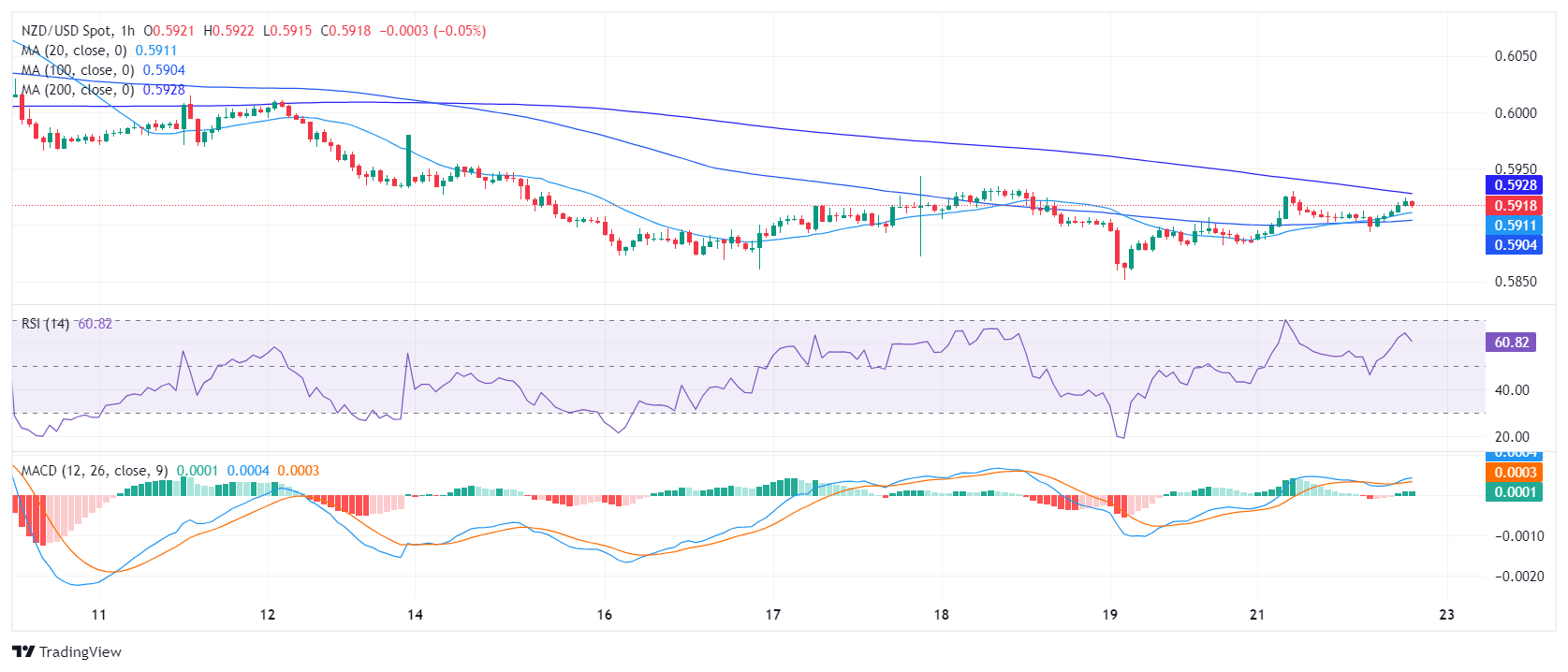Click the red 0.5918 current price tag

(1514, 206)
